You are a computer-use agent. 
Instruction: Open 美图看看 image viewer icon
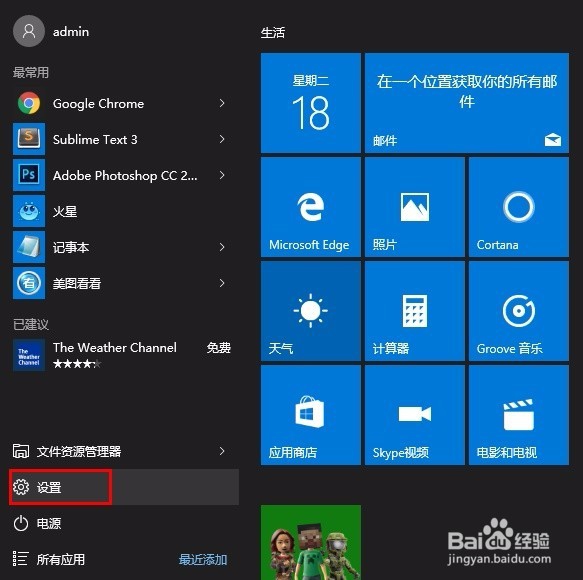pos(29,283)
